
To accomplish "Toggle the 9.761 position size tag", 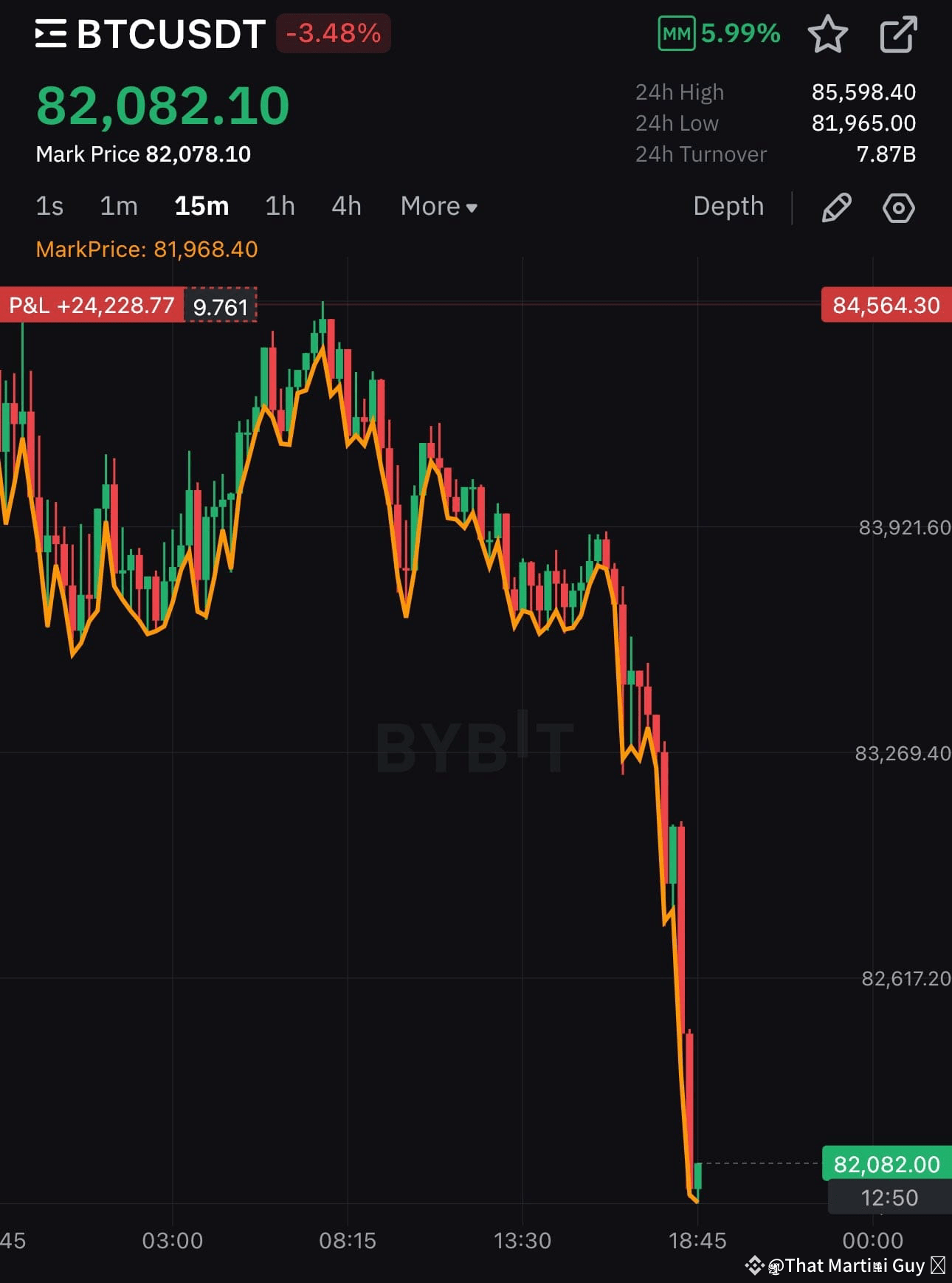I will click(x=220, y=306).
